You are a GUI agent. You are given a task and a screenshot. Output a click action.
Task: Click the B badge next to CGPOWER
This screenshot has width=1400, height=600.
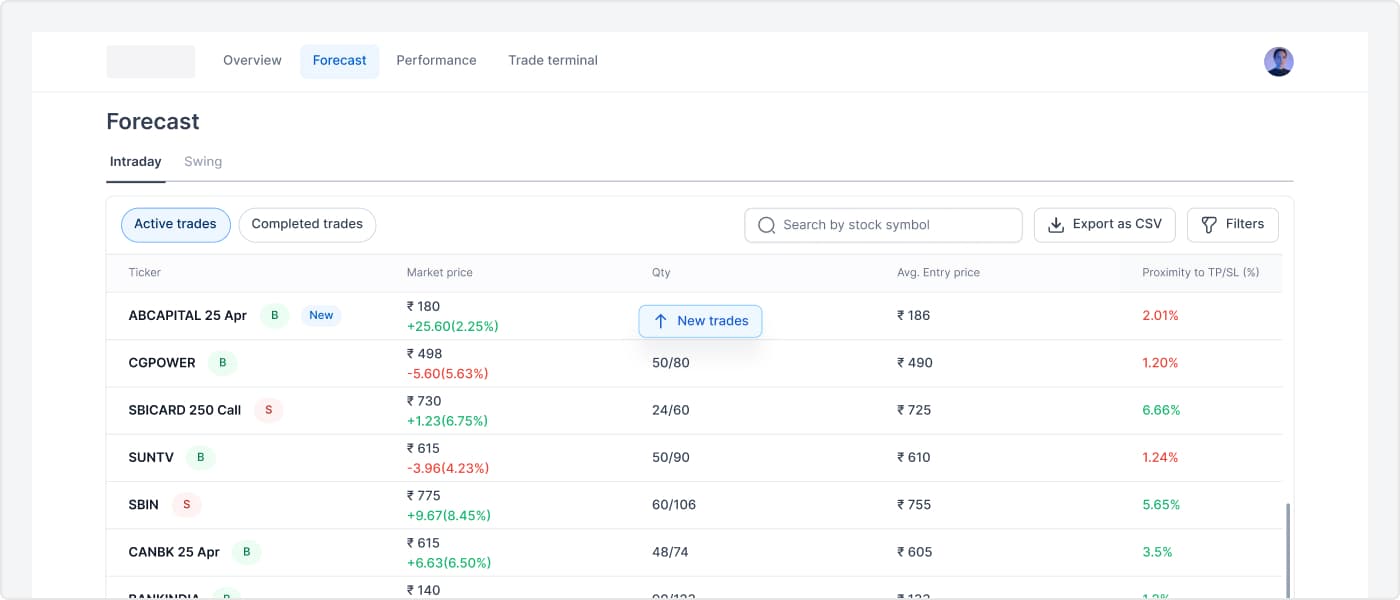coord(222,363)
